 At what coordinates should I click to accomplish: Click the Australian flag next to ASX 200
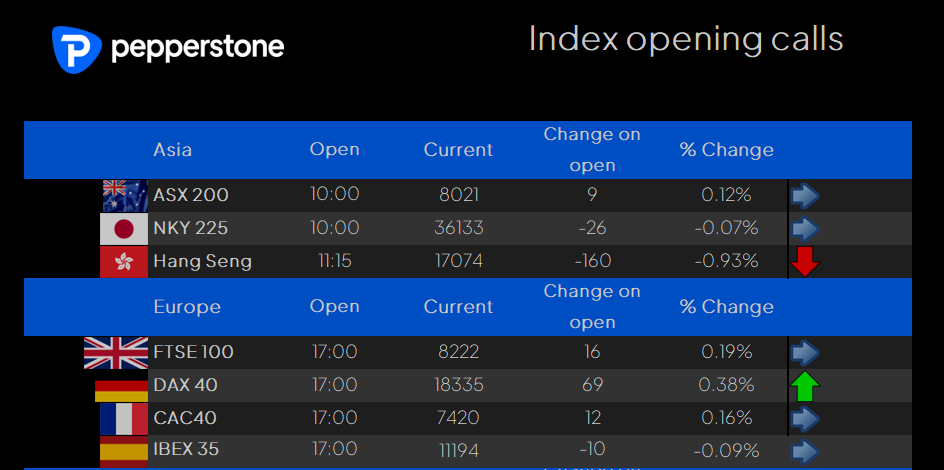tap(125, 196)
